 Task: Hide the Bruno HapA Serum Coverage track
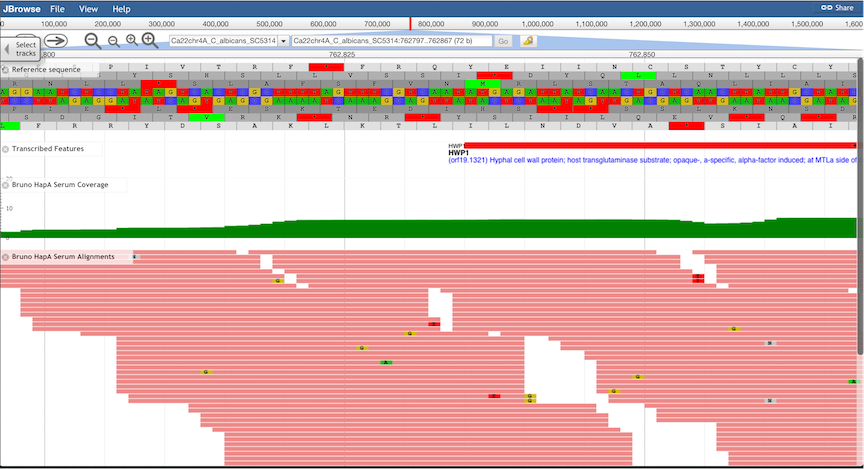point(5,185)
